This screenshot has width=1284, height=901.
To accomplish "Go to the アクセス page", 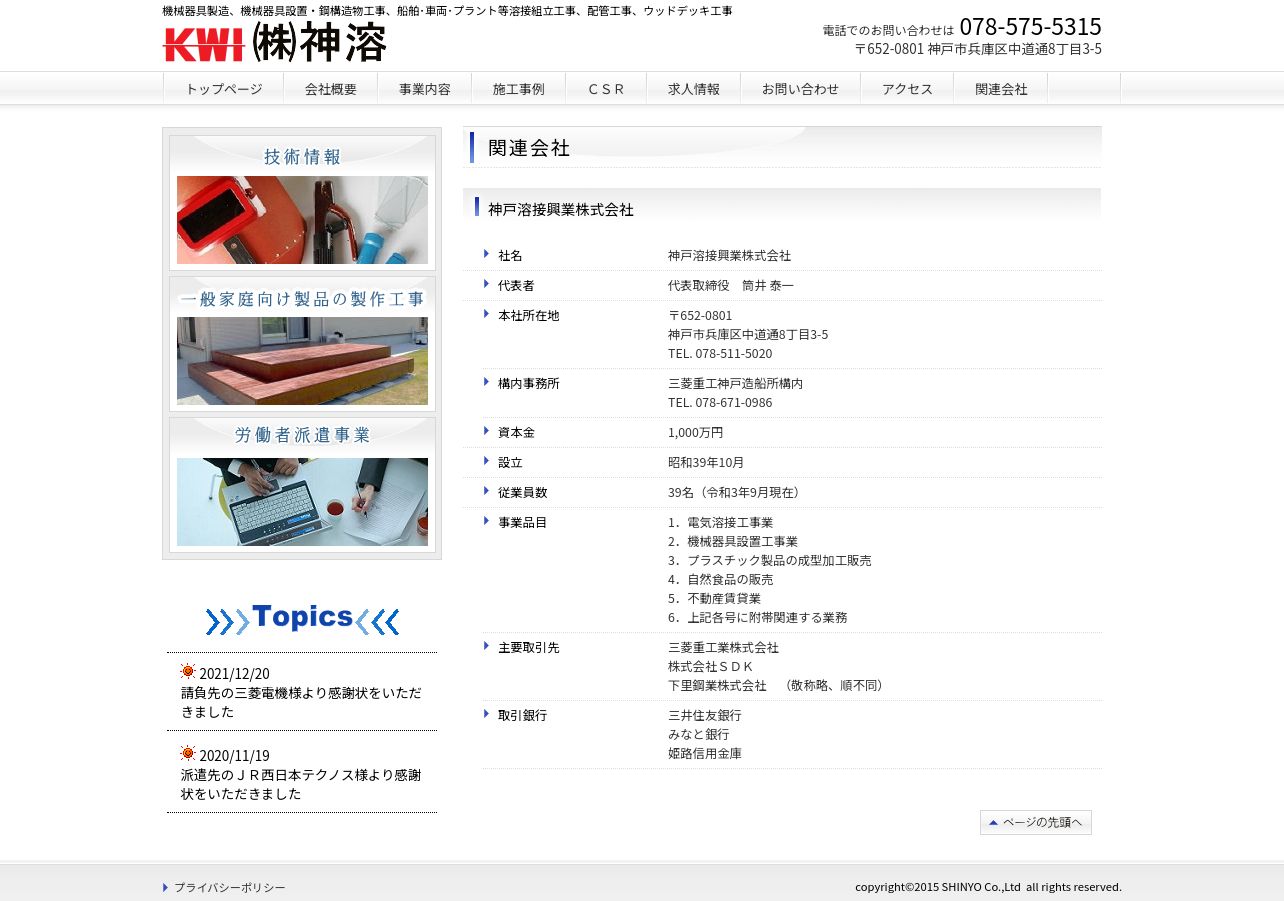I will click(x=907, y=88).
